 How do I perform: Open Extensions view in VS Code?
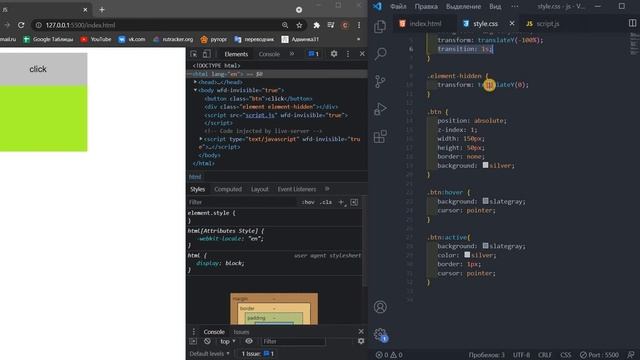(380, 136)
